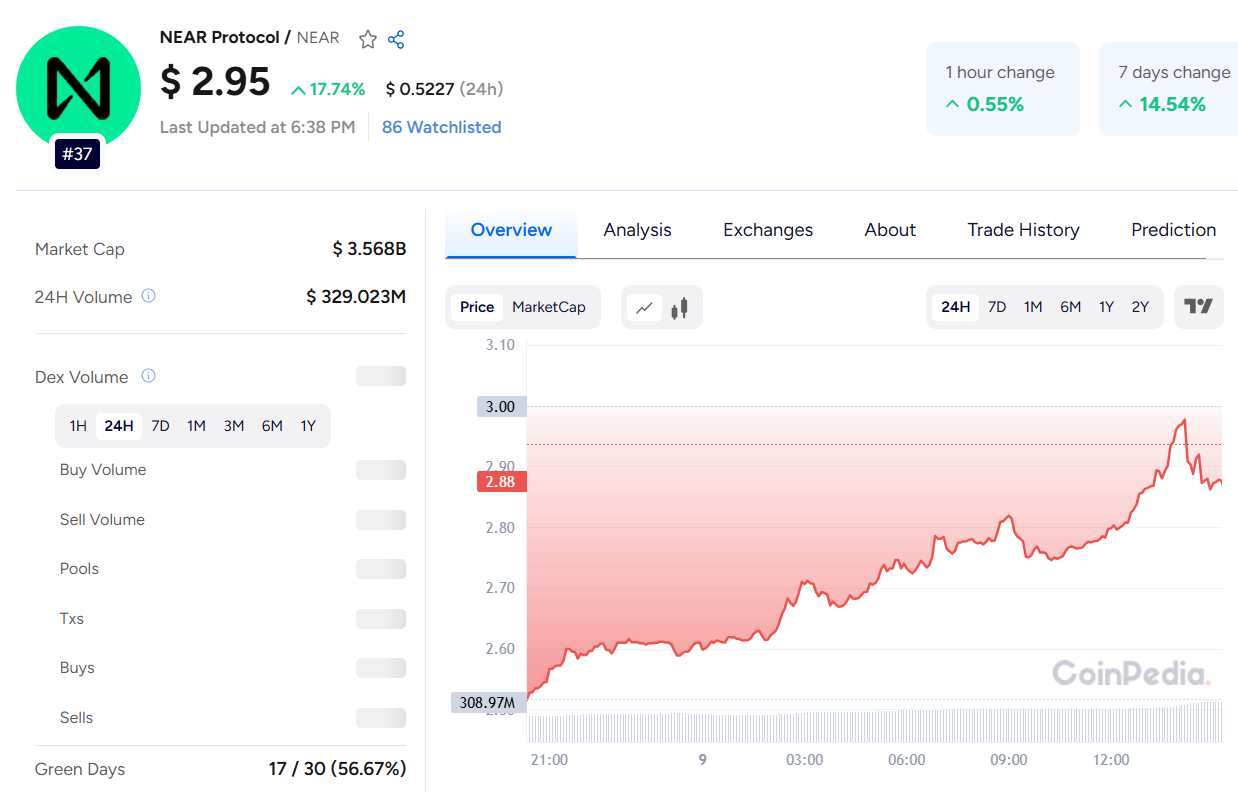Select 3M Dex Volume period

(x=234, y=426)
